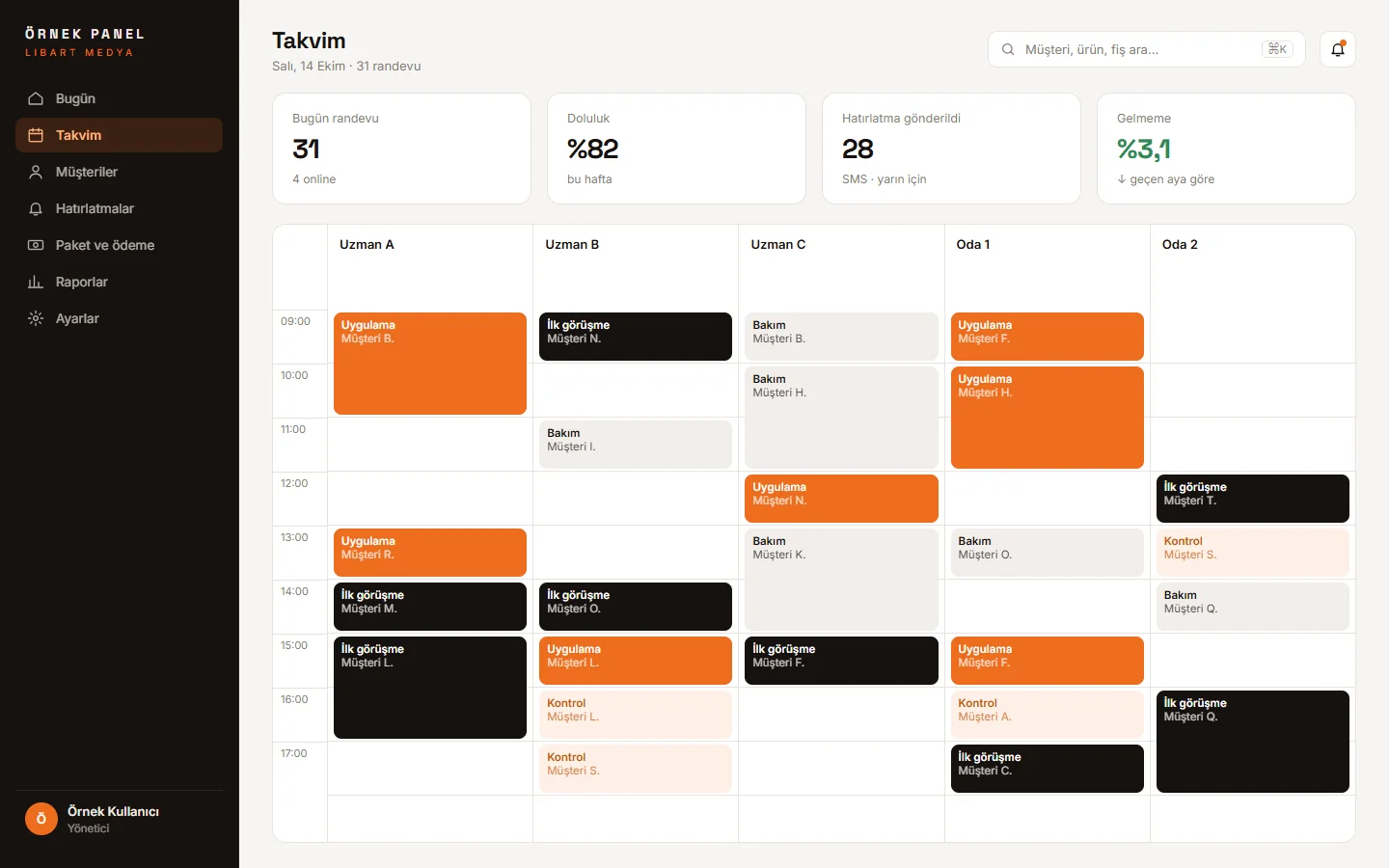Open Uzman B's İlk görüşme with Müşteri N.

[x=636, y=337]
